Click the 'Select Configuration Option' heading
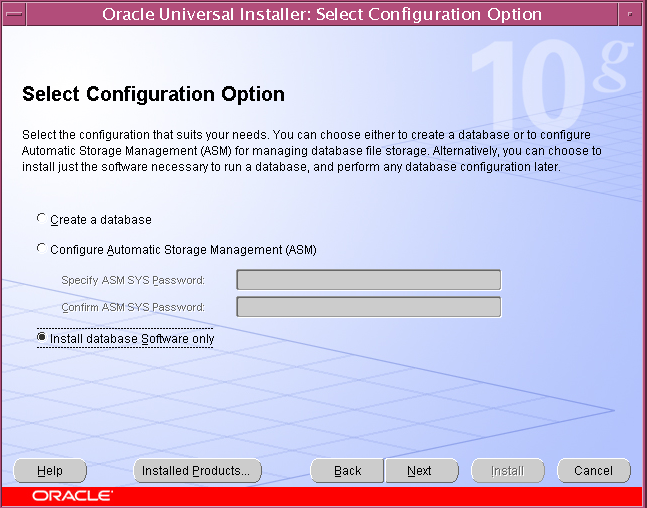 [153, 94]
